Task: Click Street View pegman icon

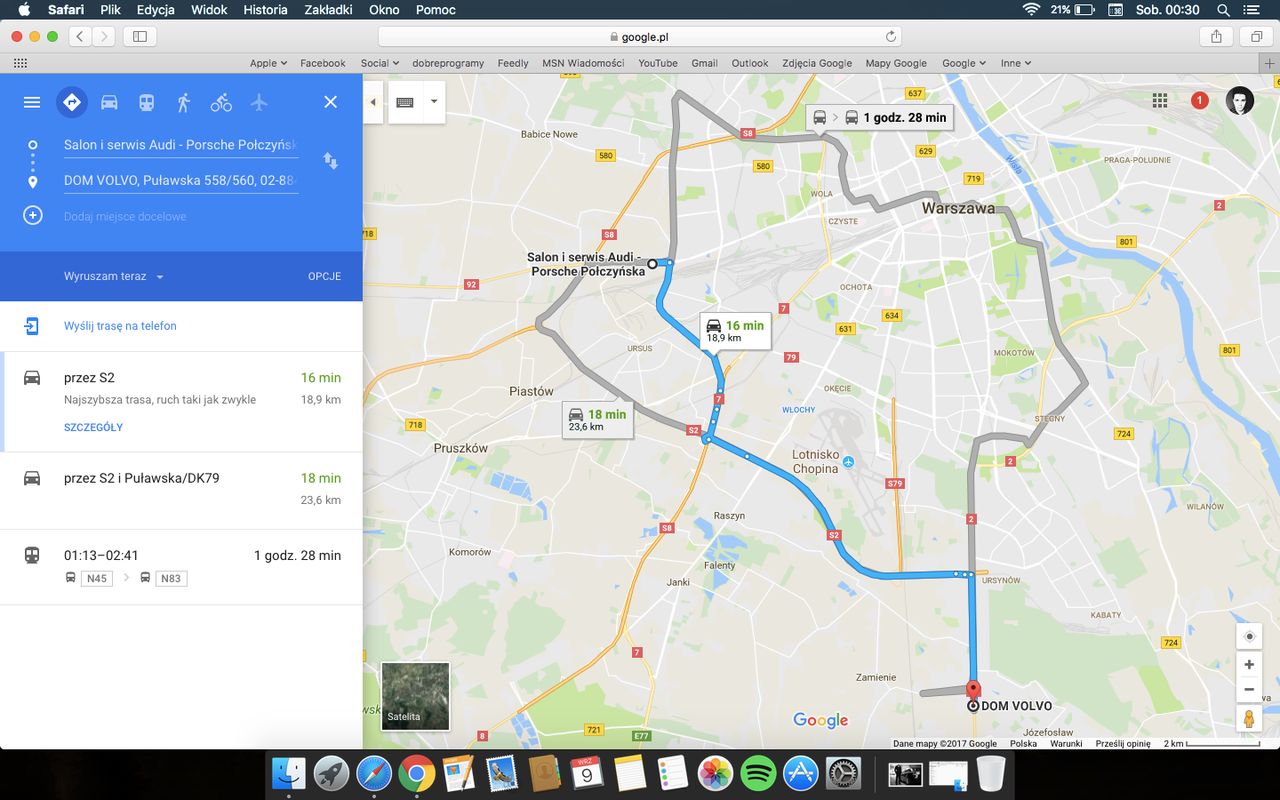Action: tap(1249, 718)
